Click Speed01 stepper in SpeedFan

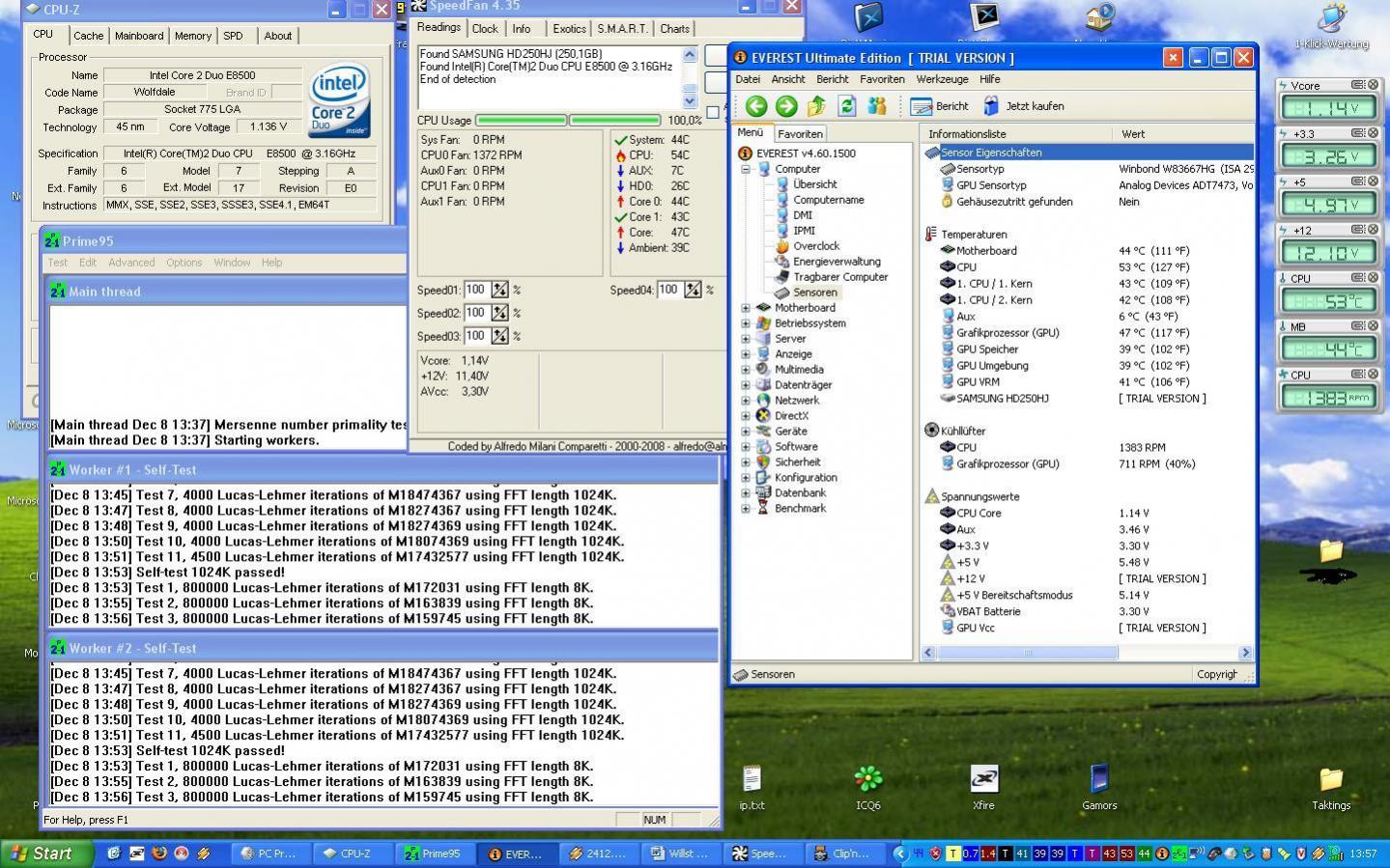pyautogui.click(x=499, y=291)
